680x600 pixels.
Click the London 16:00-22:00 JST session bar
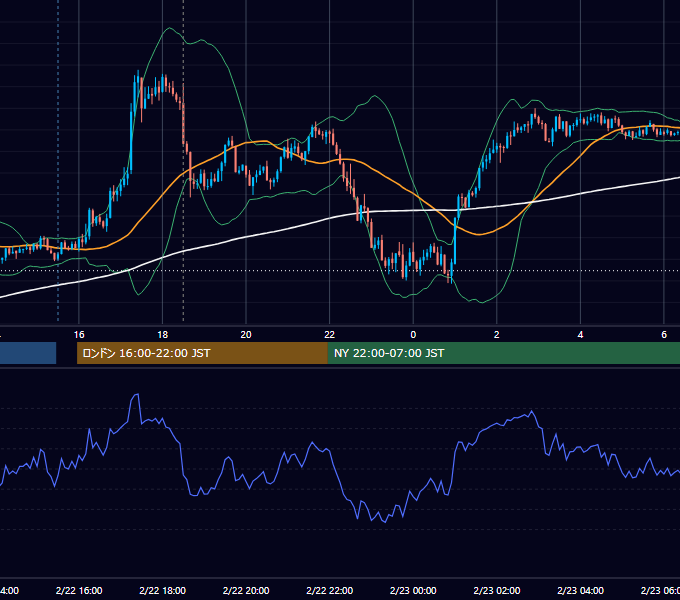(202, 353)
